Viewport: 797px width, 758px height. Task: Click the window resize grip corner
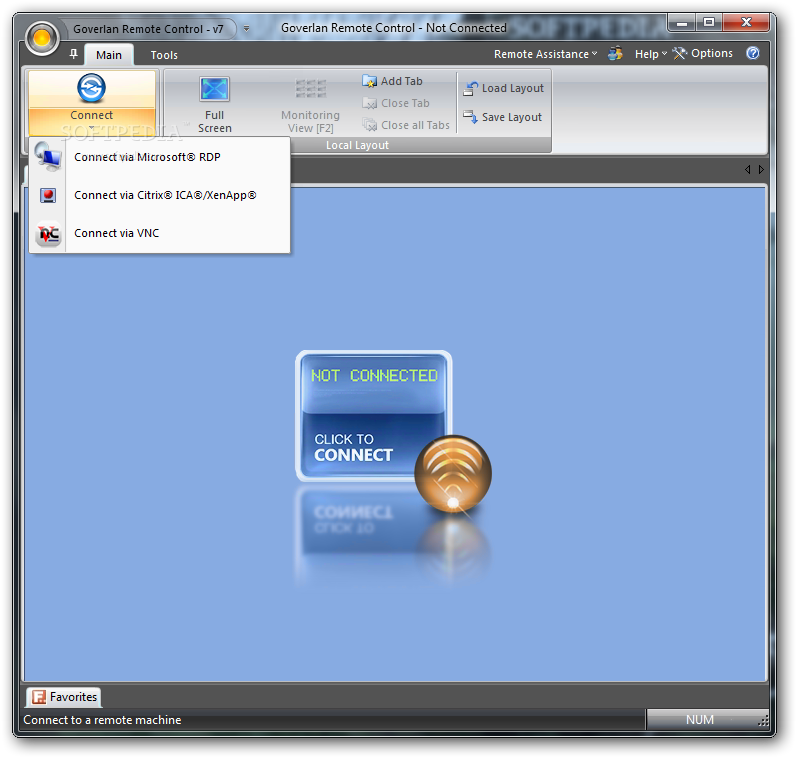763,721
